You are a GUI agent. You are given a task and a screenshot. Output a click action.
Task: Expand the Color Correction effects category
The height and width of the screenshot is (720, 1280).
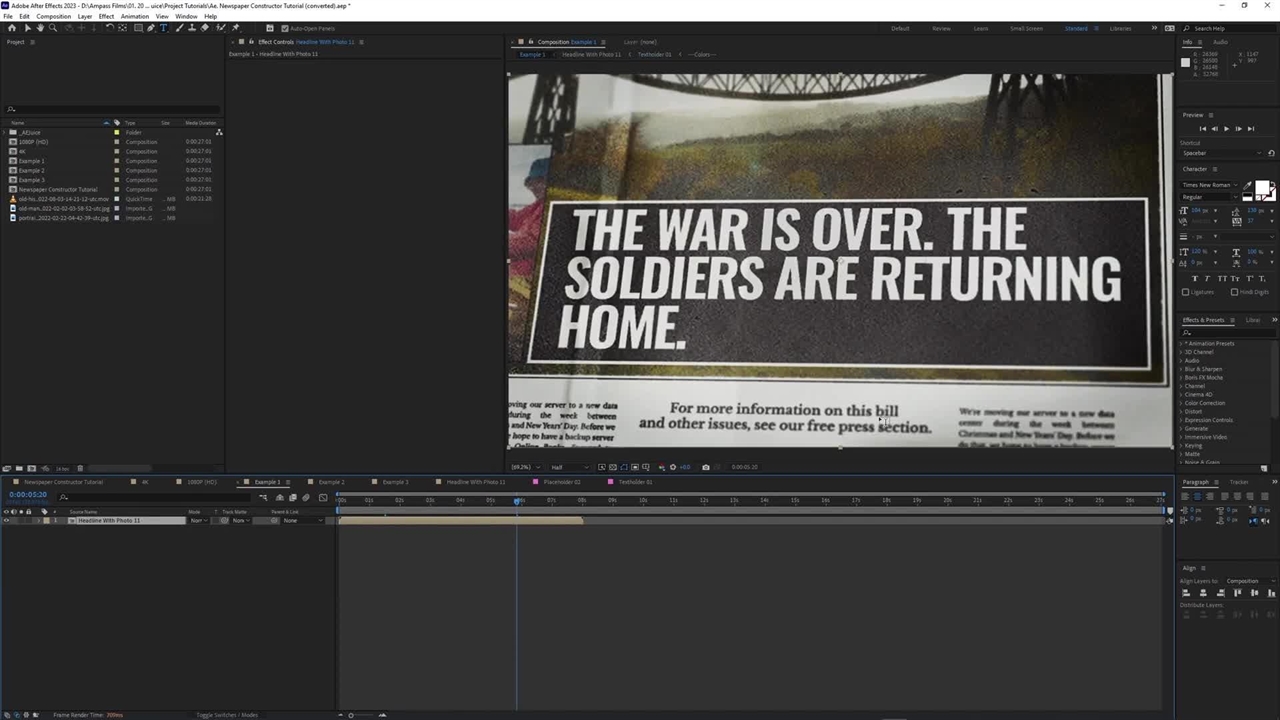pyautogui.click(x=1181, y=403)
